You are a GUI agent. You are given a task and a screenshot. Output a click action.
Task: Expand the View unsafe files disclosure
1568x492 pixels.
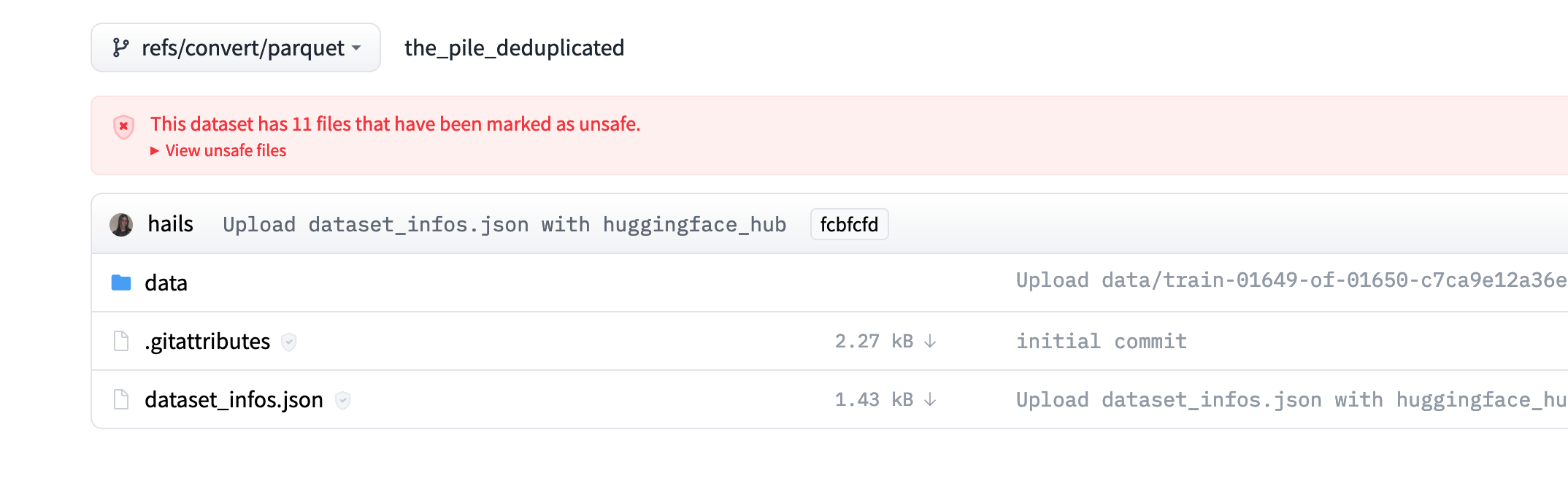click(218, 150)
